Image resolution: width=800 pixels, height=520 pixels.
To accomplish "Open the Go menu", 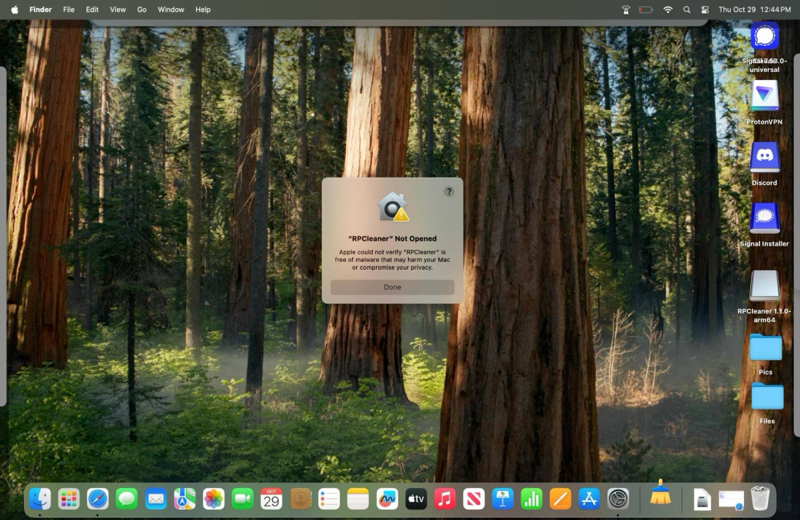I will [141, 10].
